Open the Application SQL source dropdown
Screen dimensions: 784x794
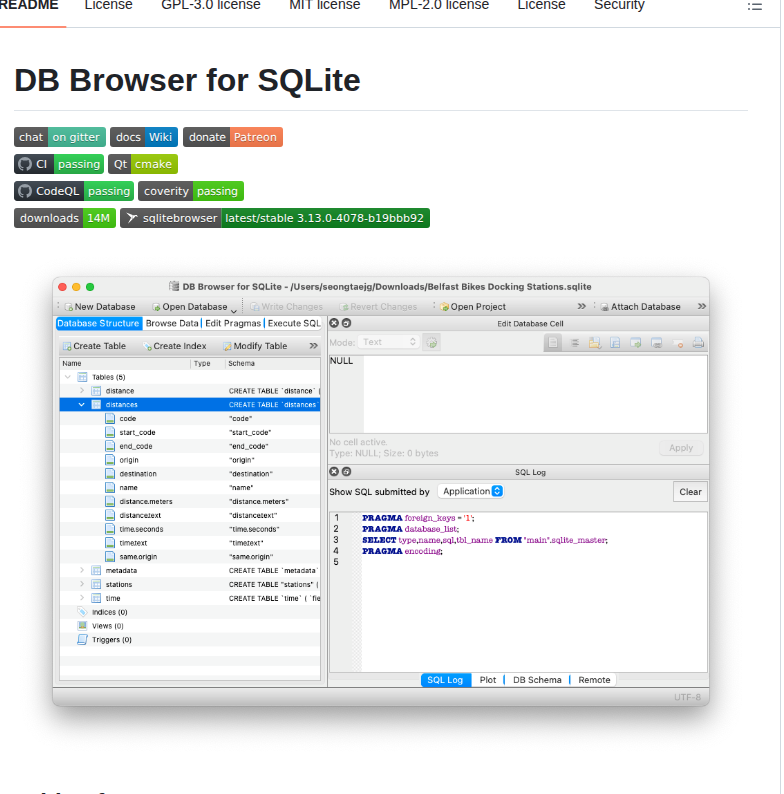[471, 491]
